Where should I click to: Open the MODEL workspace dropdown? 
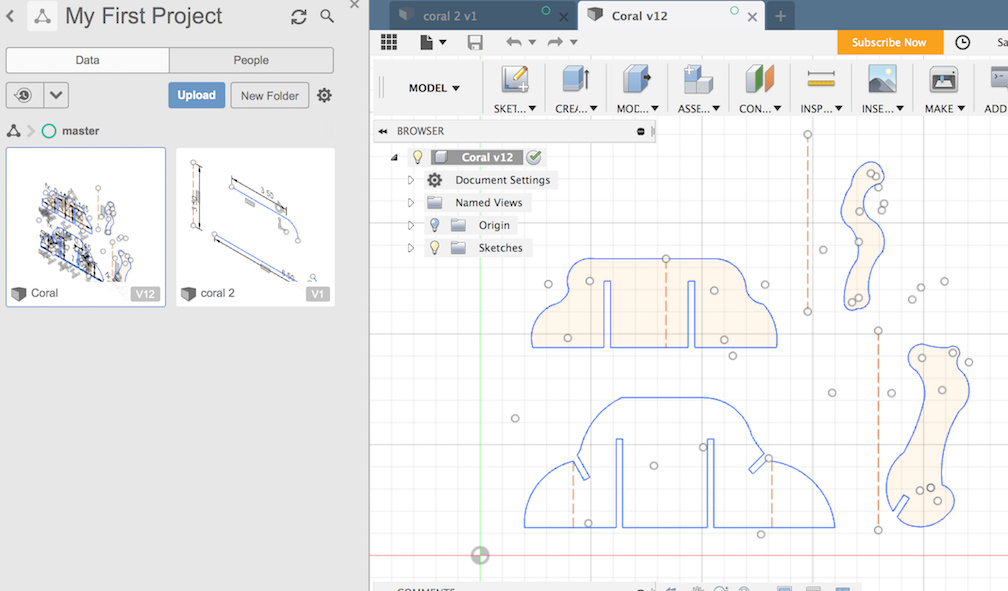[x=434, y=88]
